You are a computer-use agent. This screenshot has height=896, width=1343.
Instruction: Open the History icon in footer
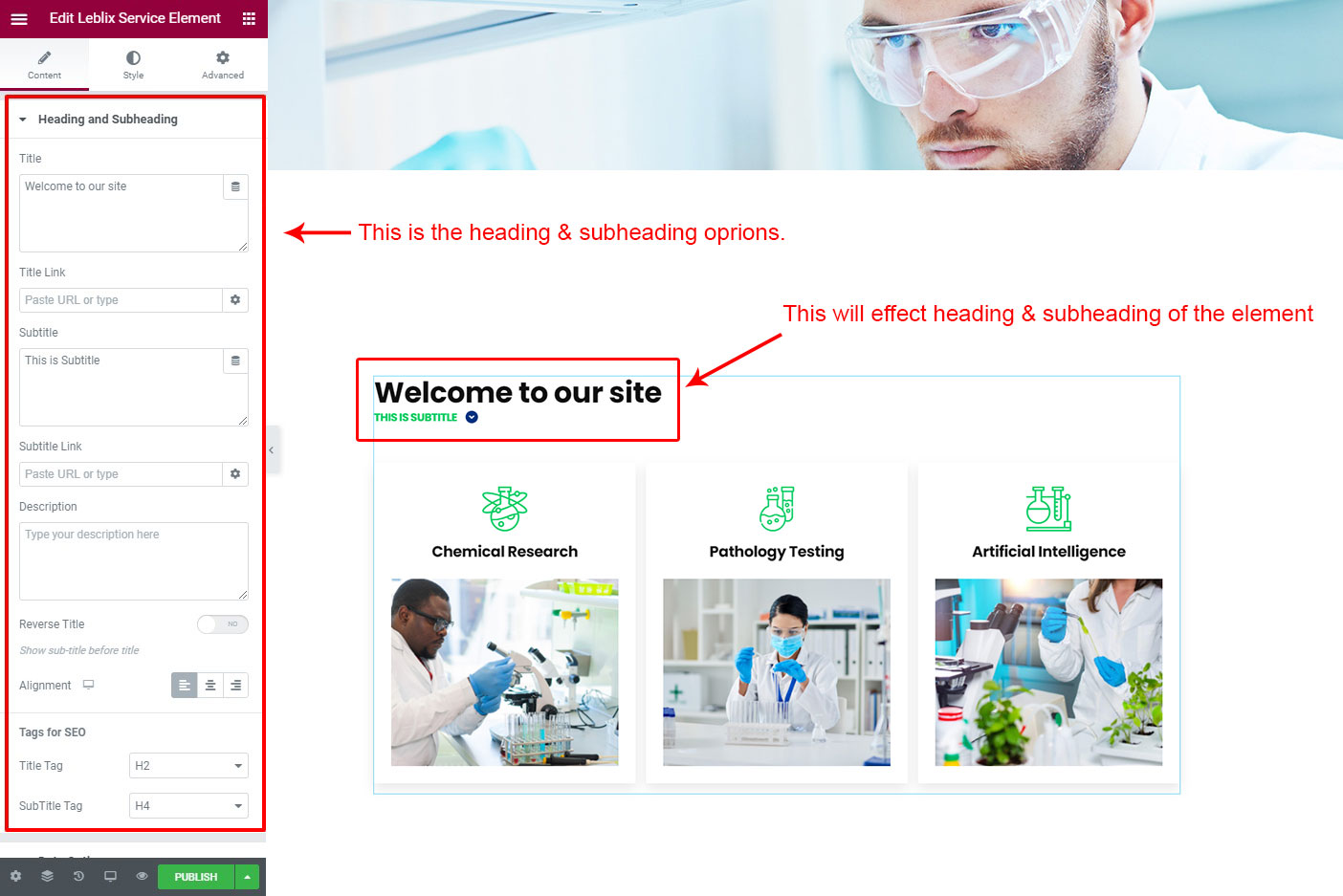78,876
